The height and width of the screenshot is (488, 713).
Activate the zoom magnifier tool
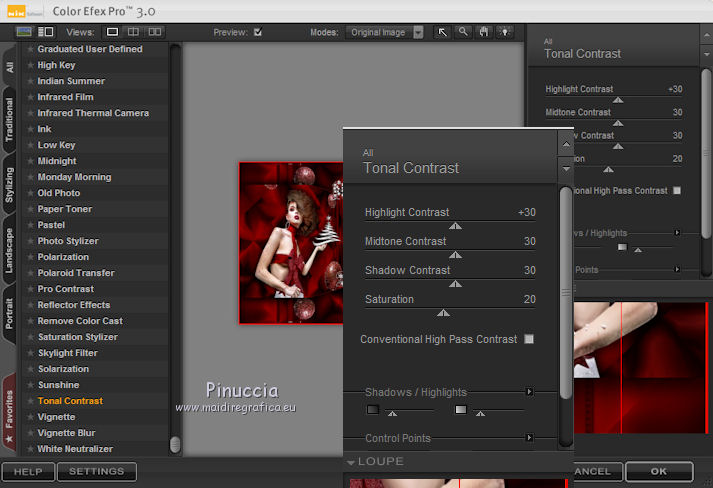[463, 32]
